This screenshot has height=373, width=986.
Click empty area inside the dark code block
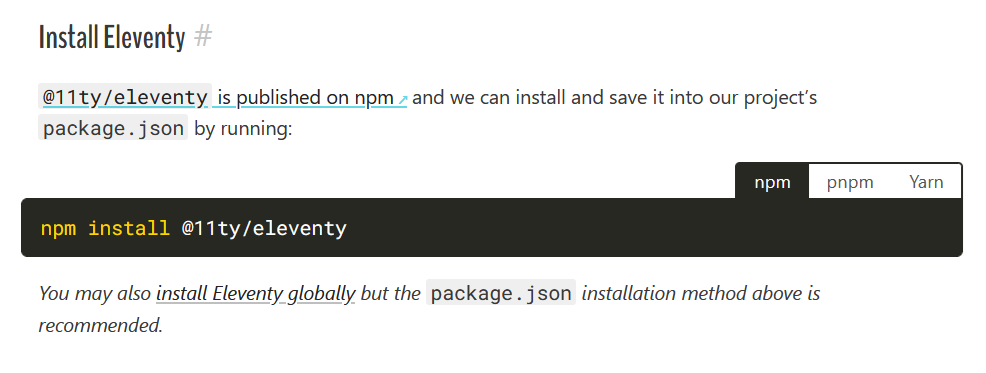(x=654, y=228)
